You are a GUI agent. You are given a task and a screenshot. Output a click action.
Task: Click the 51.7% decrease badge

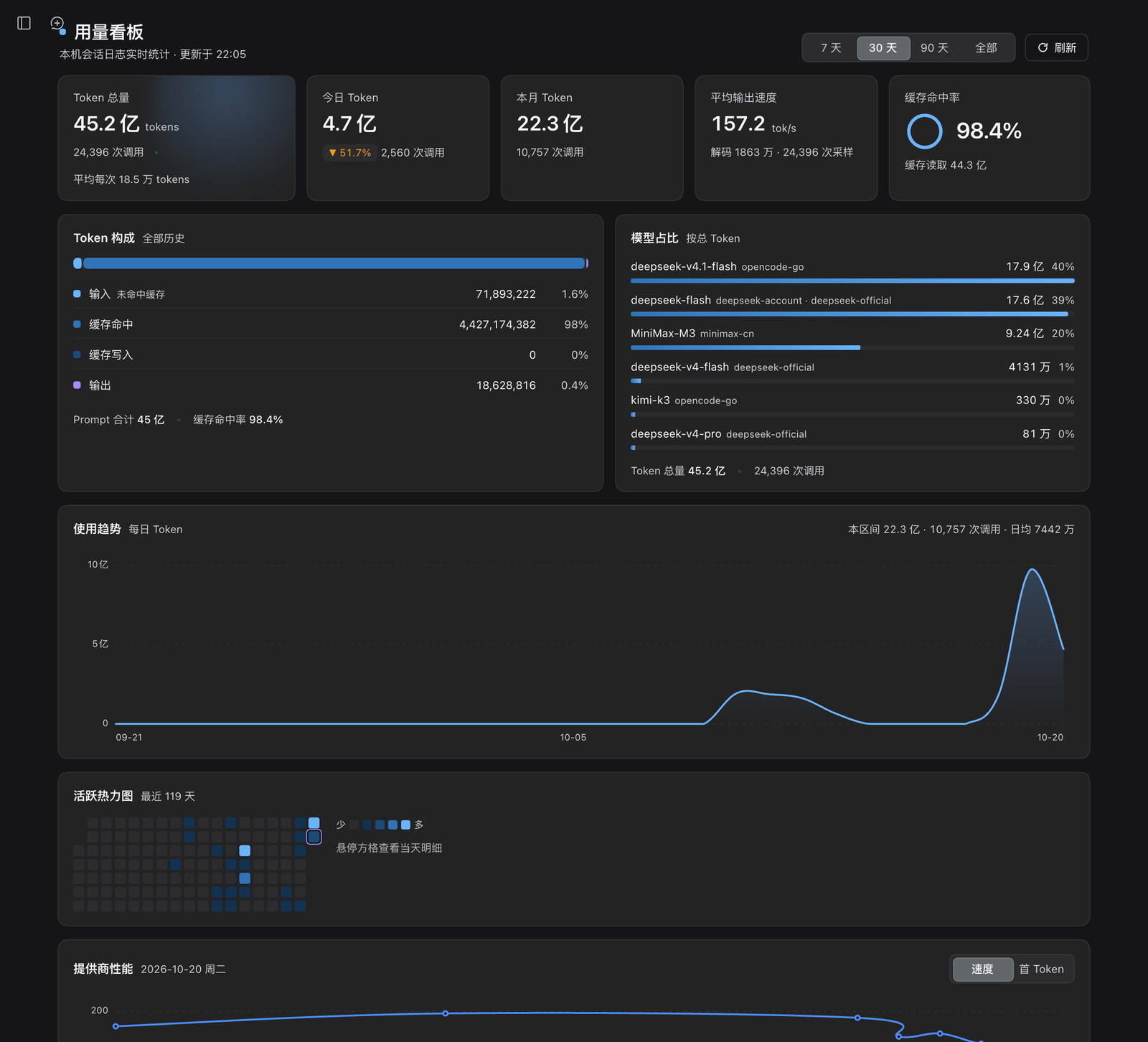pos(349,153)
